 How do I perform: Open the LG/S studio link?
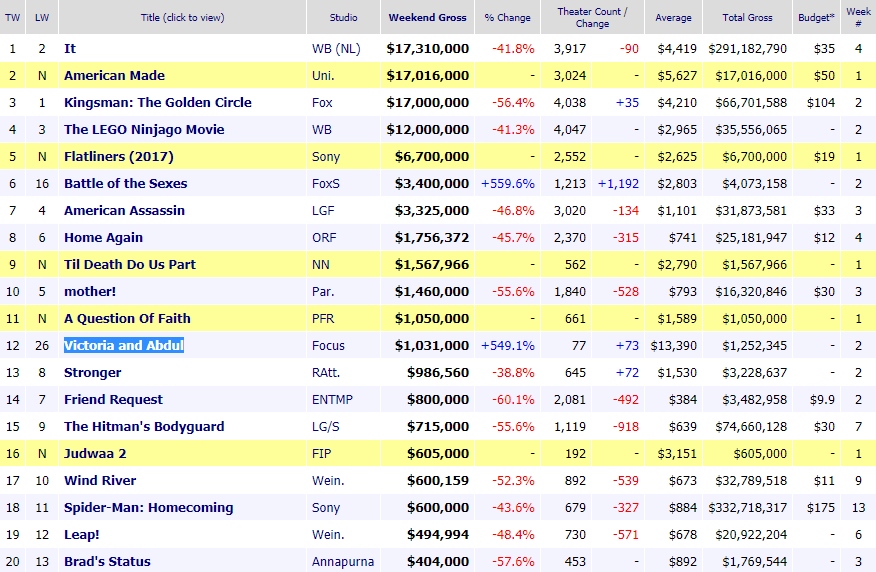(x=326, y=426)
